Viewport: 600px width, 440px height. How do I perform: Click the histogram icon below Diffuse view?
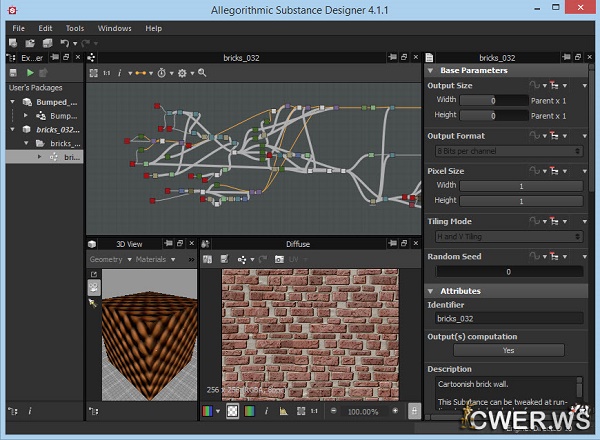point(284,410)
